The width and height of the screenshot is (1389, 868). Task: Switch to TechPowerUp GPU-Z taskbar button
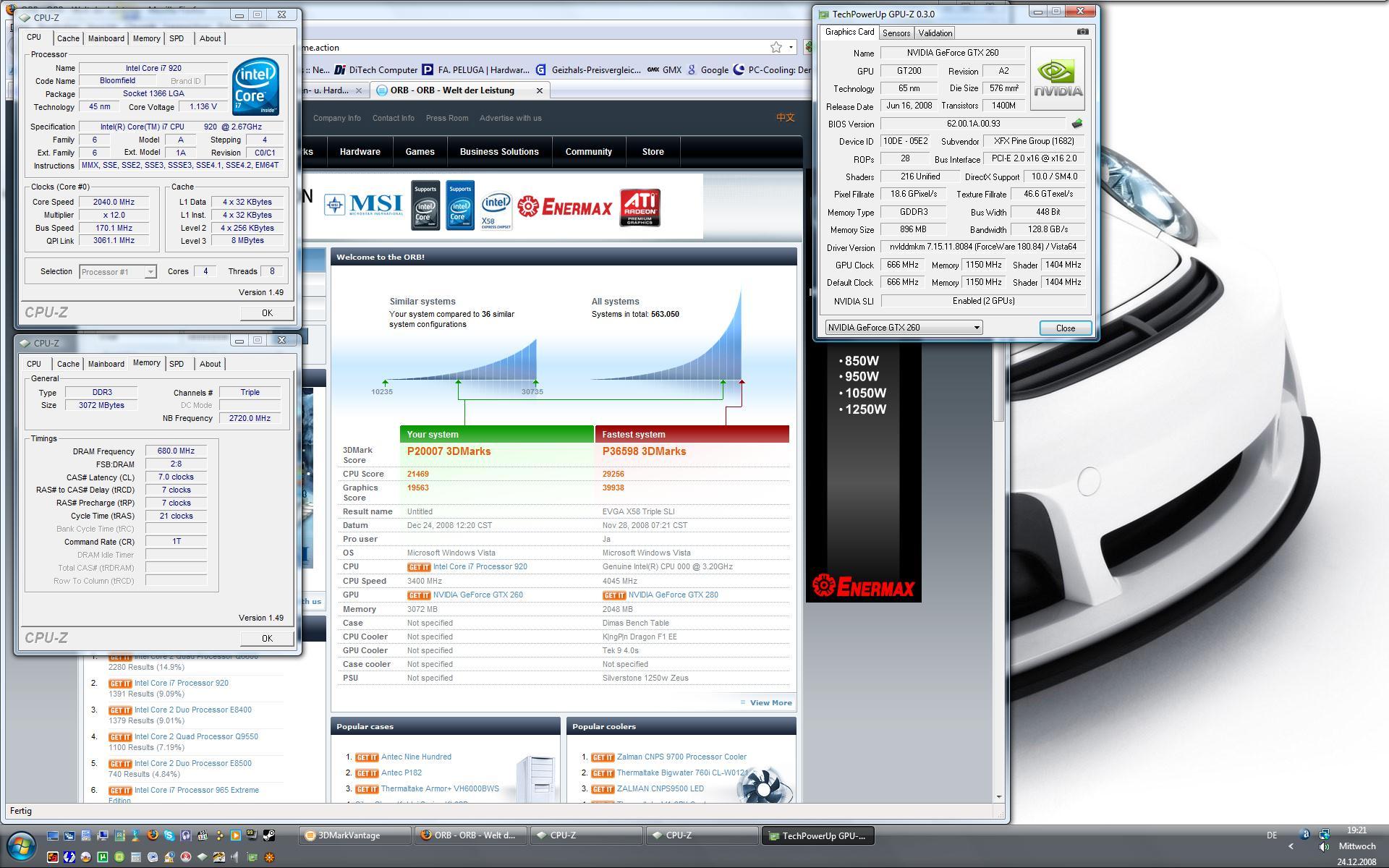click(818, 835)
